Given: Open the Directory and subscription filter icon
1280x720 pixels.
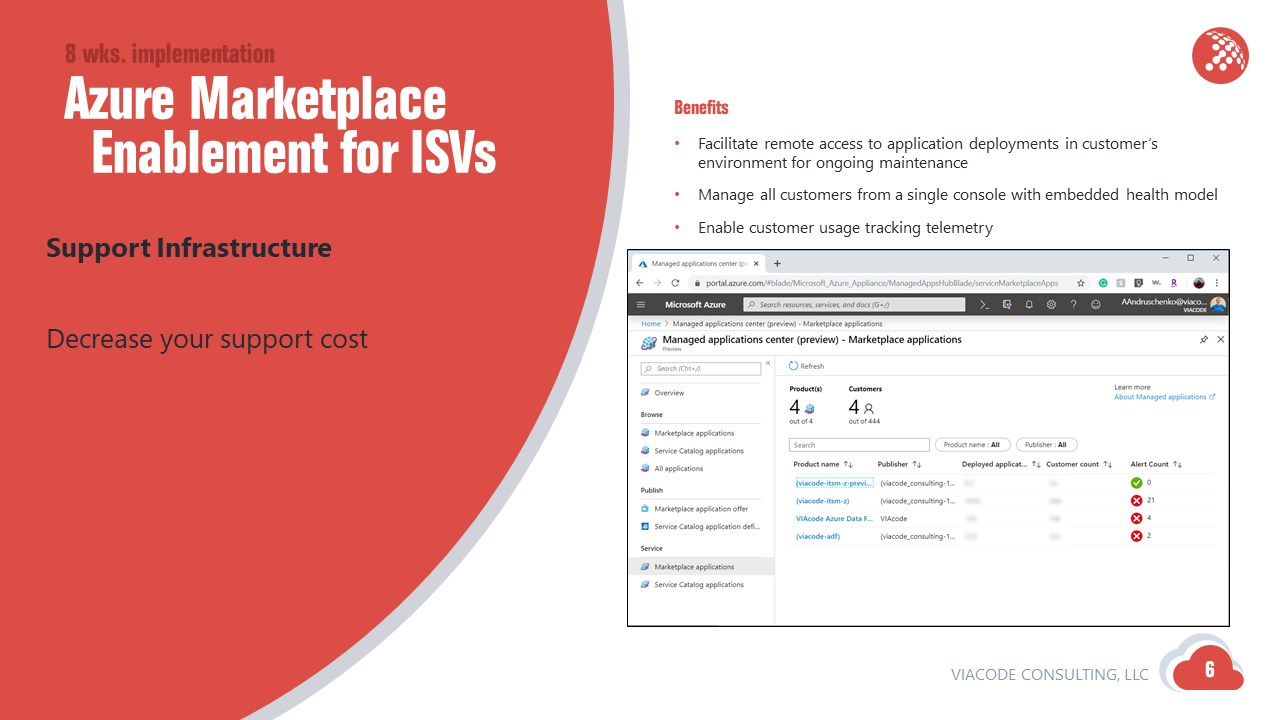Looking at the screenshot, I should coord(1006,304).
